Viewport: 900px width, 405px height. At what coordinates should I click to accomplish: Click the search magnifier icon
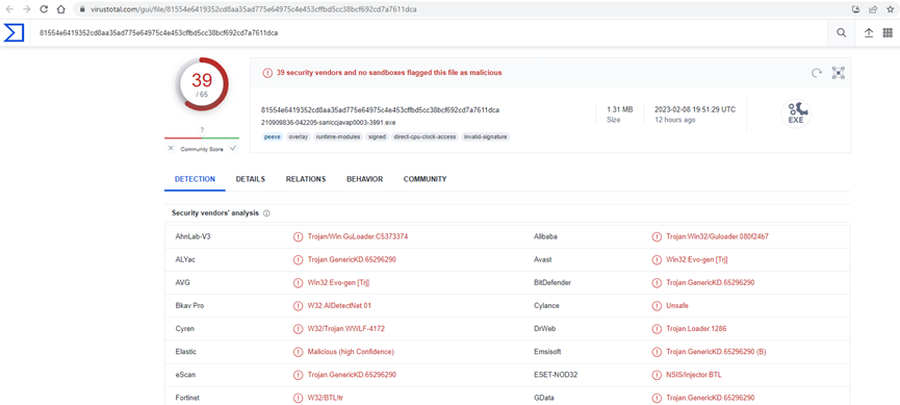click(841, 33)
